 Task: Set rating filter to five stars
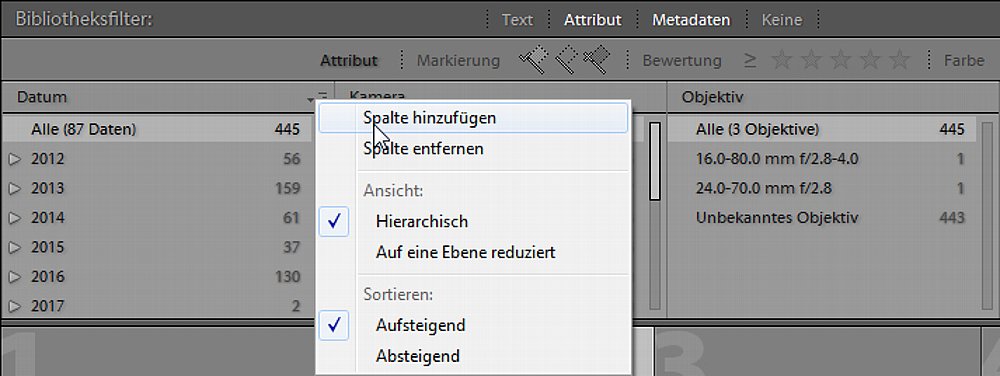coord(899,61)
